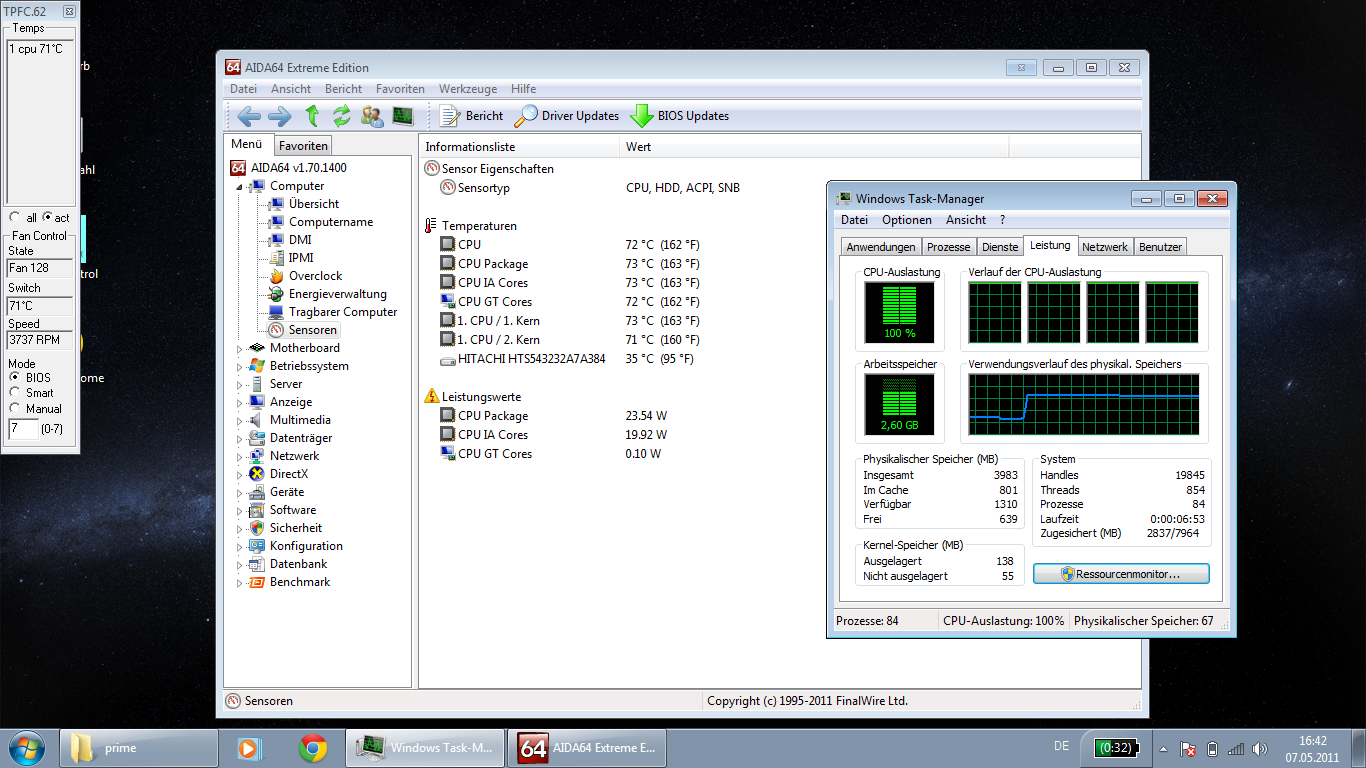Select the 'all' radio button in TPFC
Screen dimensions: 1366x768
point(15,217)
